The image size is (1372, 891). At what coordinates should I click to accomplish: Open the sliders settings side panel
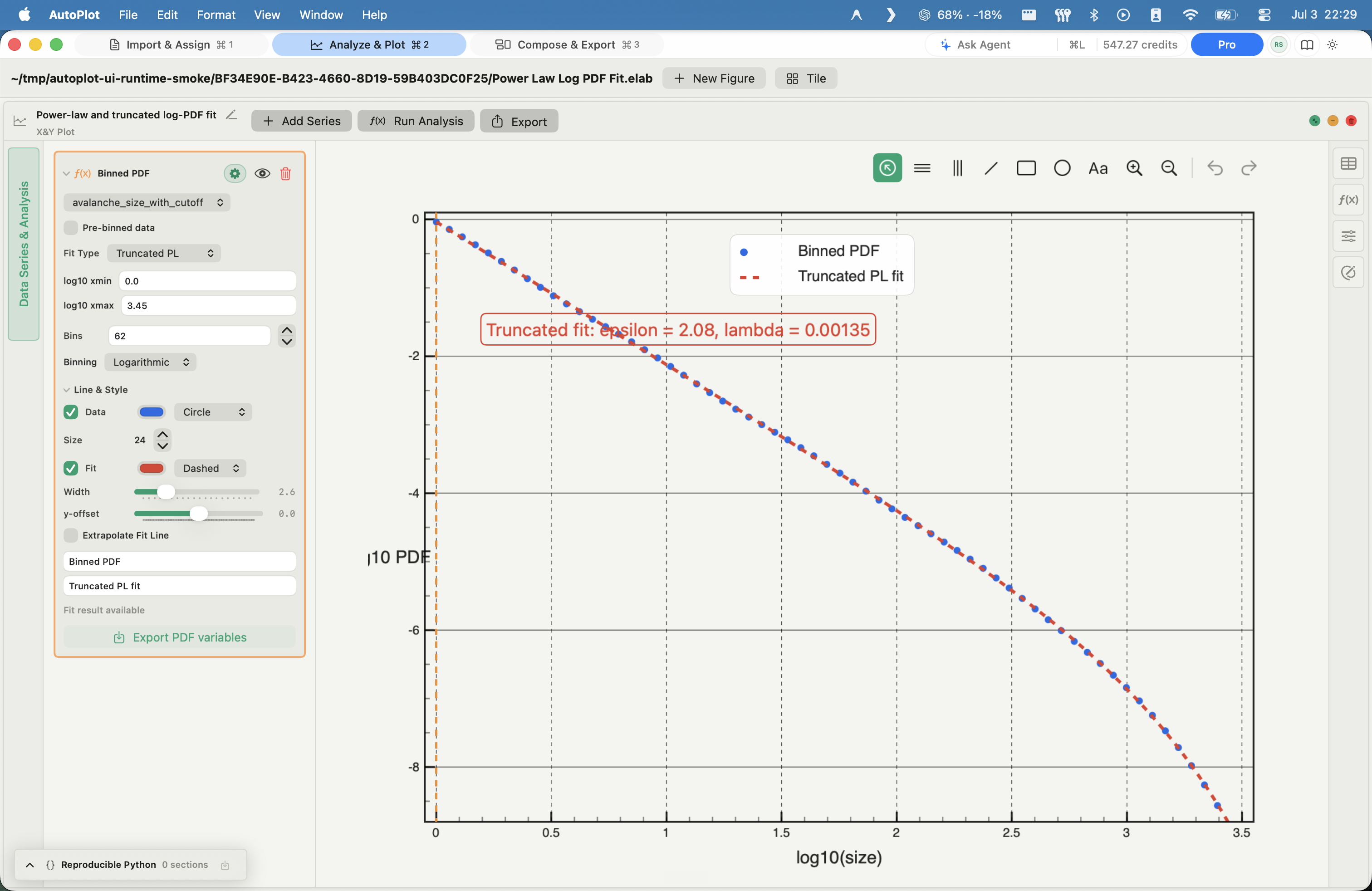(1348, 236)
